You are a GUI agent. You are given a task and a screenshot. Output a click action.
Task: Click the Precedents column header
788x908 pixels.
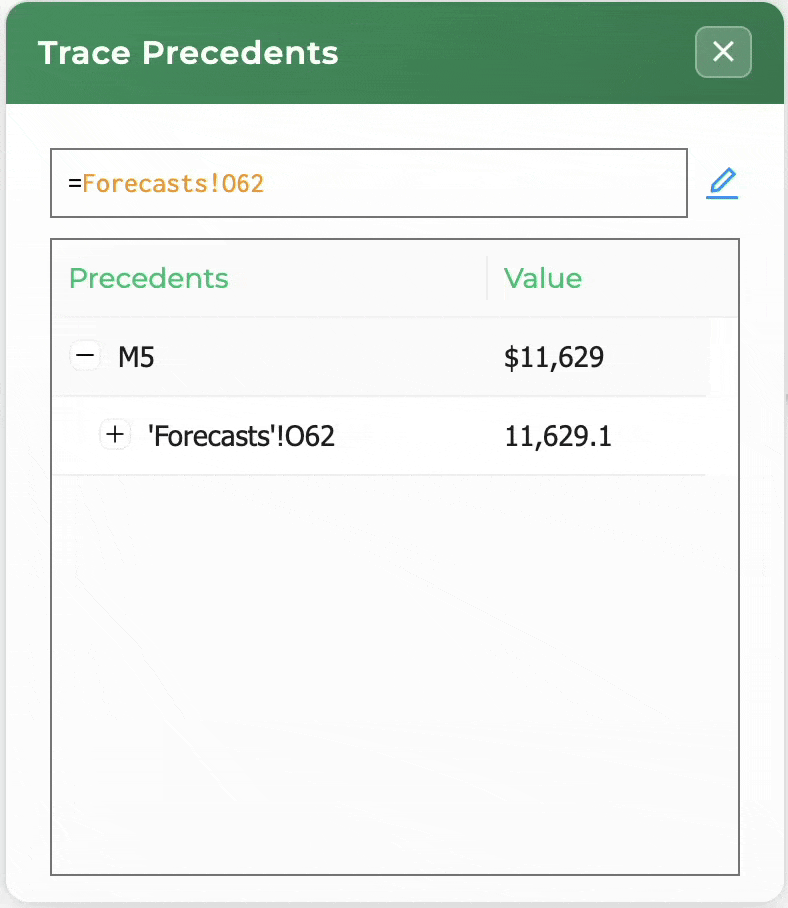pyautogui.click(x=148, y=278)
